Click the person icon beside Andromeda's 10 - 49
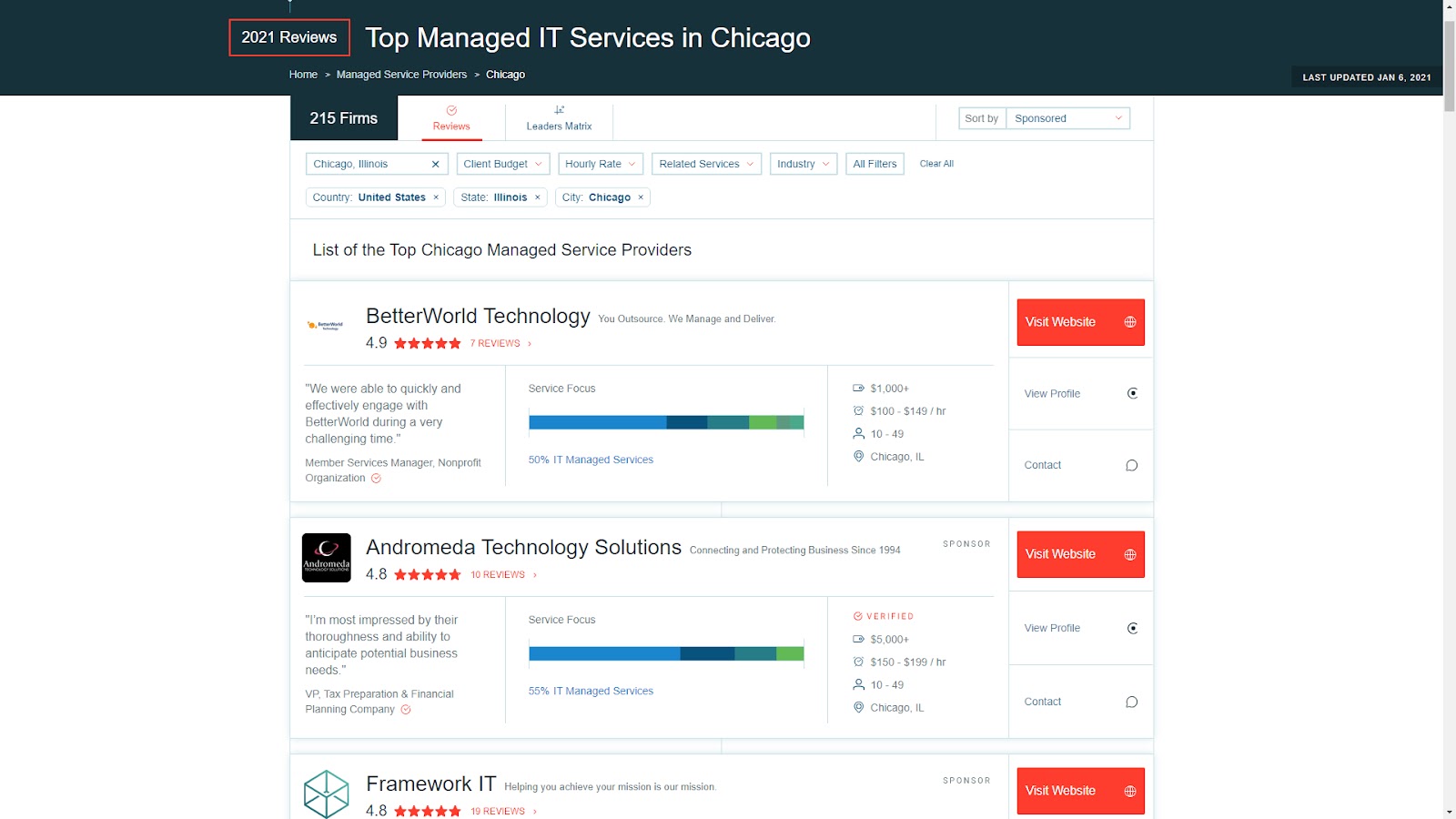The width and height of the screenshot is (1456, 819). (858, 685)
